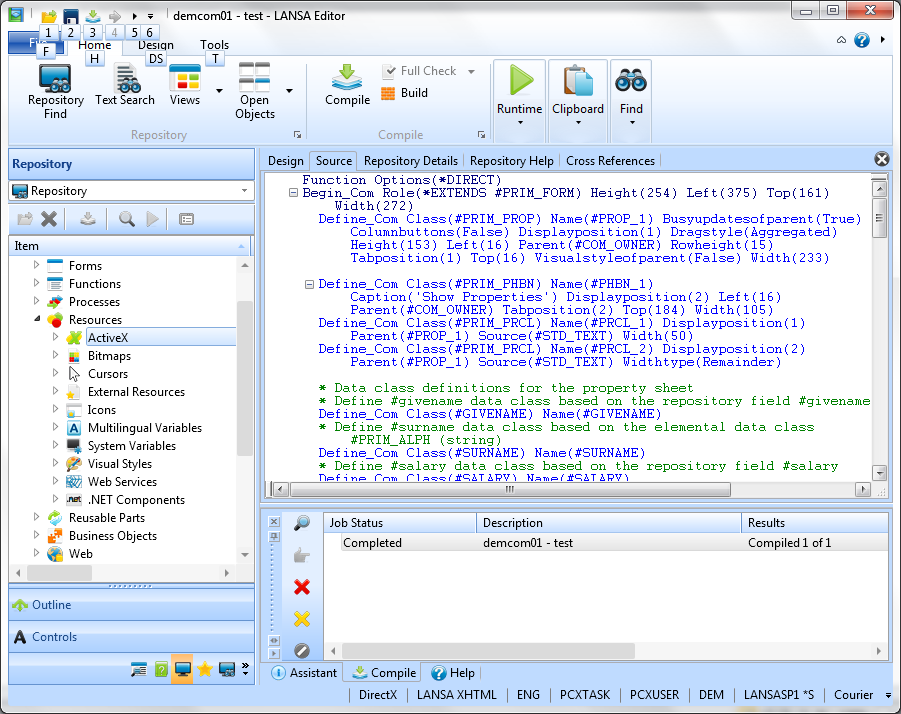Collapse the Resources tree node

point(38,320)
